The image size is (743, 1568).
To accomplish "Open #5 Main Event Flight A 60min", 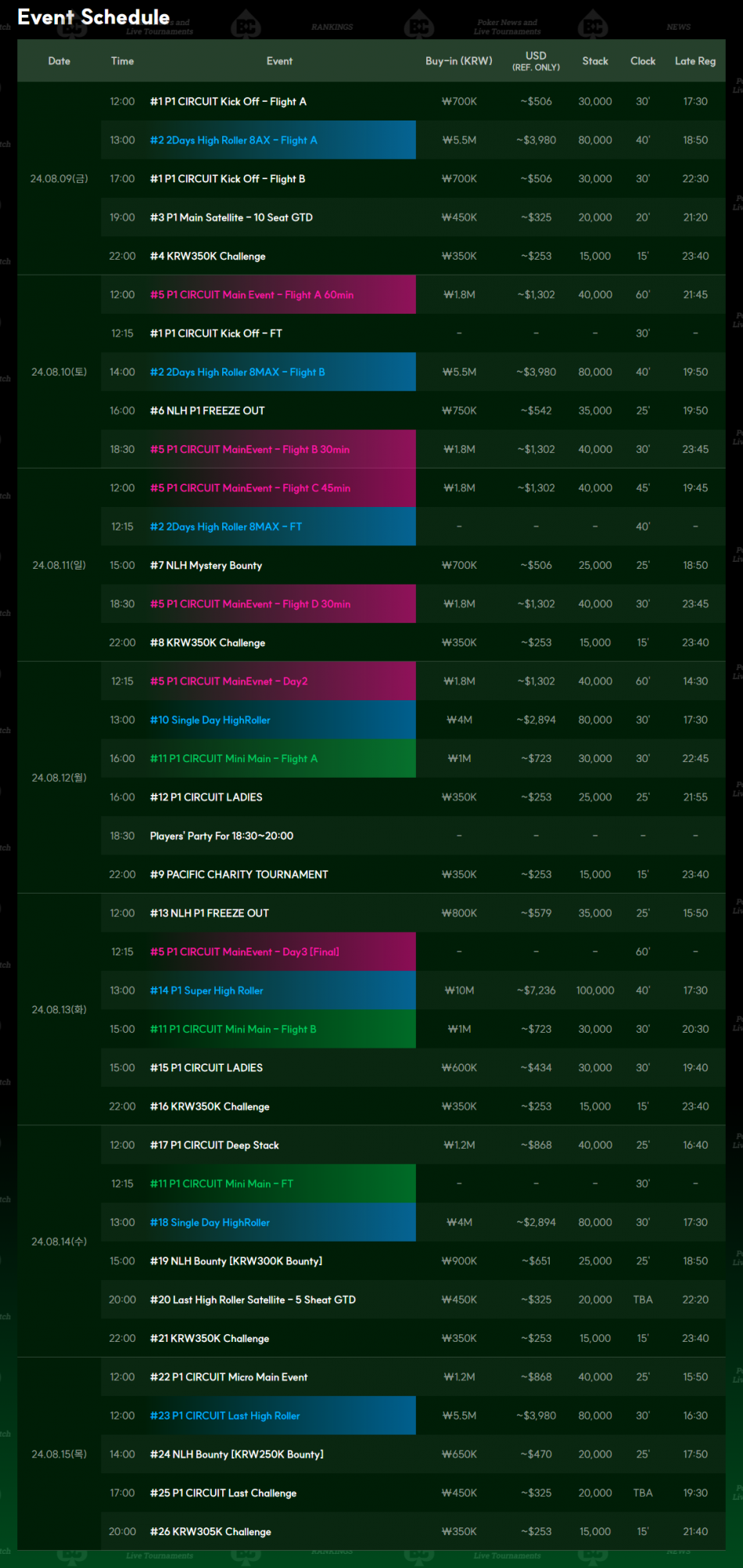I will coord(251,295).
